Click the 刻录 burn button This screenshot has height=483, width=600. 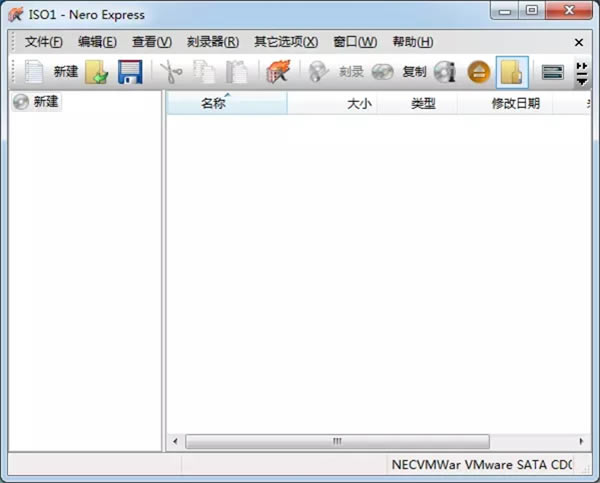pos(337,72)
